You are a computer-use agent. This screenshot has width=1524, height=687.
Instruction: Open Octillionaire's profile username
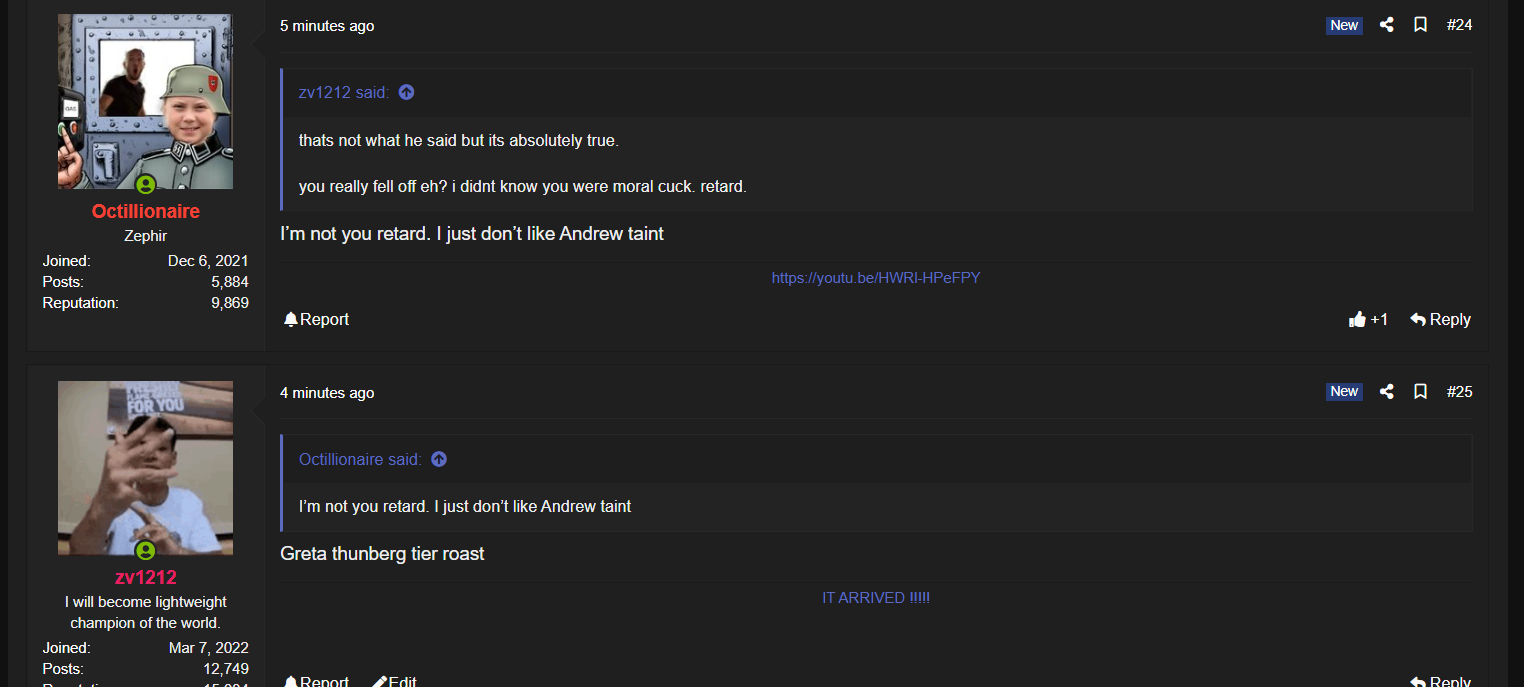(146, 211)
